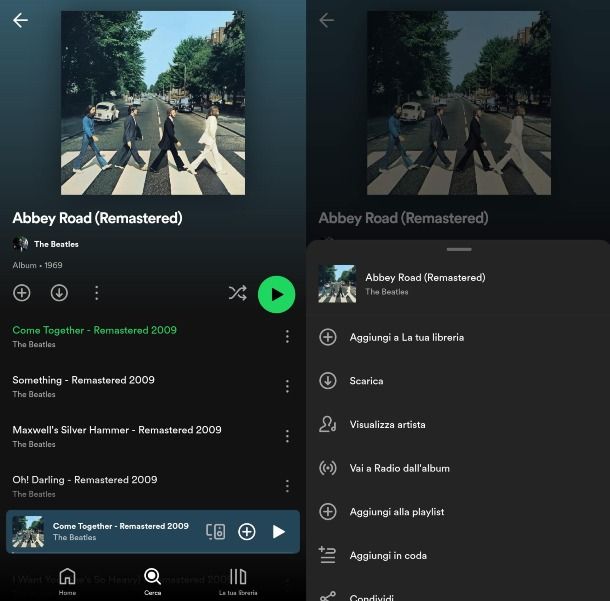
Task: Tap share icon next to Condividi
Action: pyautogui.click(x=328, y=596)
